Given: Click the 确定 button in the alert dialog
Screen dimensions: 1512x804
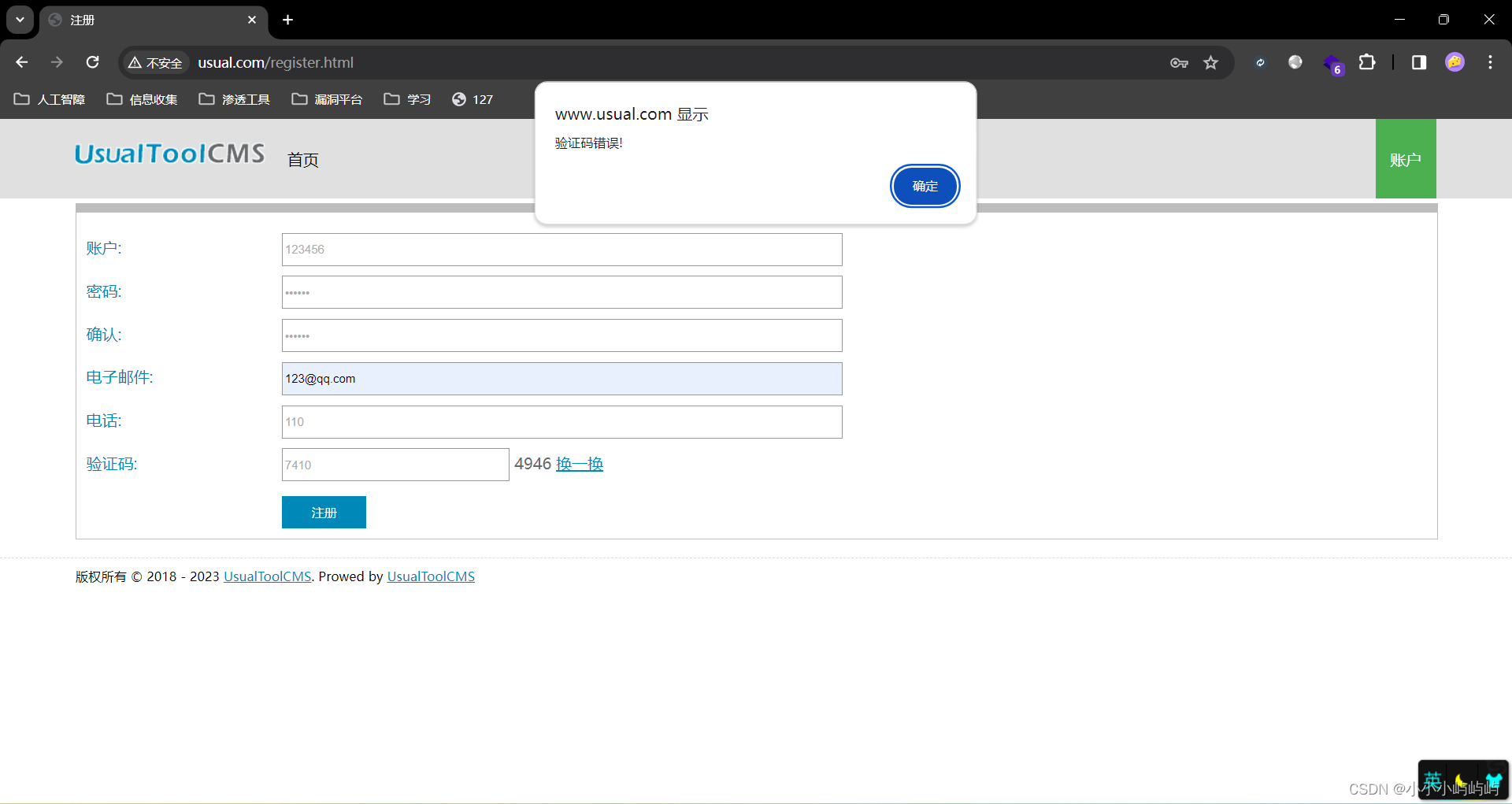Looking at the screenshot, I should click(925, 186).
